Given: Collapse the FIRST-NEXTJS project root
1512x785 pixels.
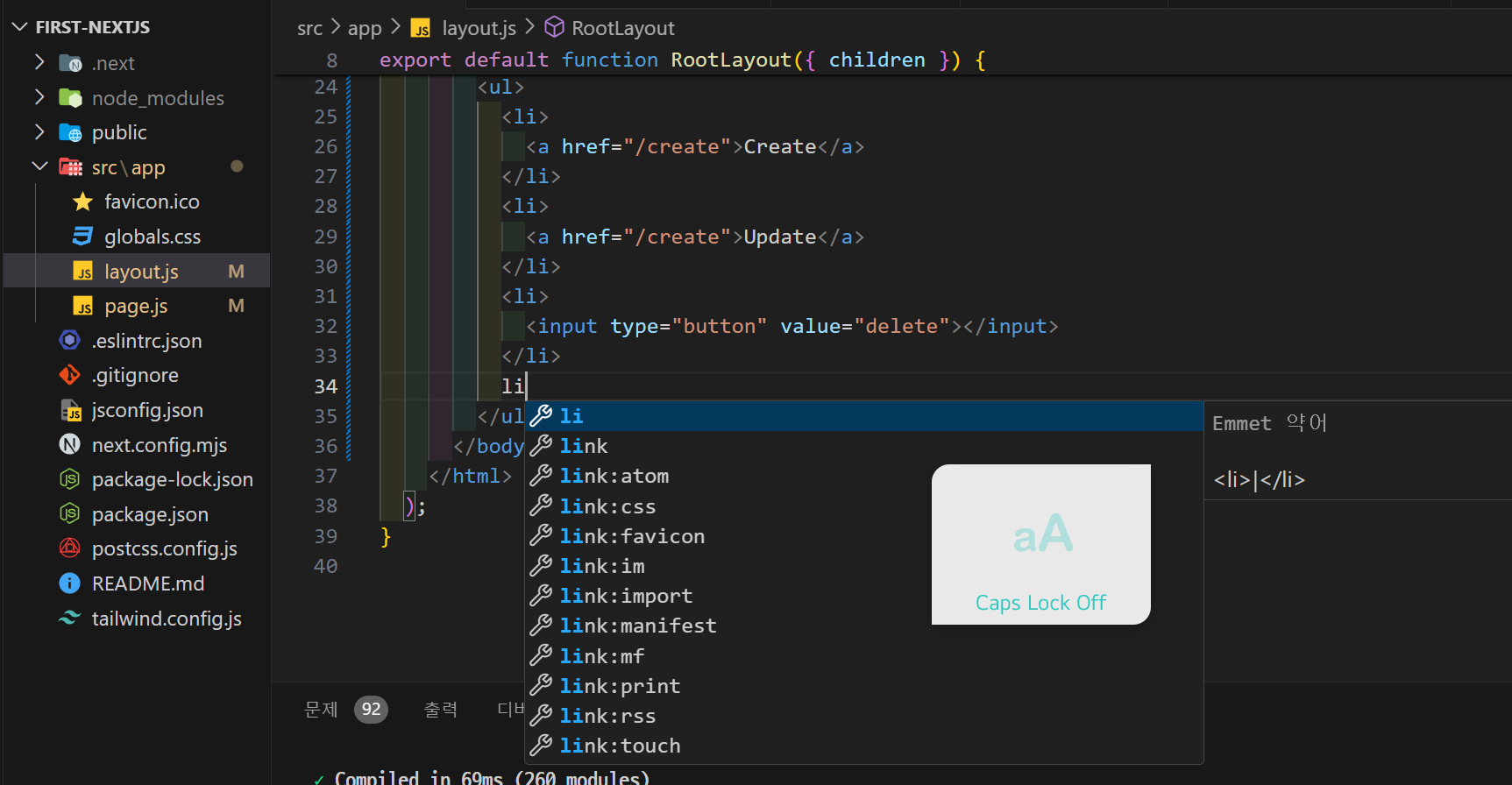Looking at the screenshot, I should [x=20, y=27].
